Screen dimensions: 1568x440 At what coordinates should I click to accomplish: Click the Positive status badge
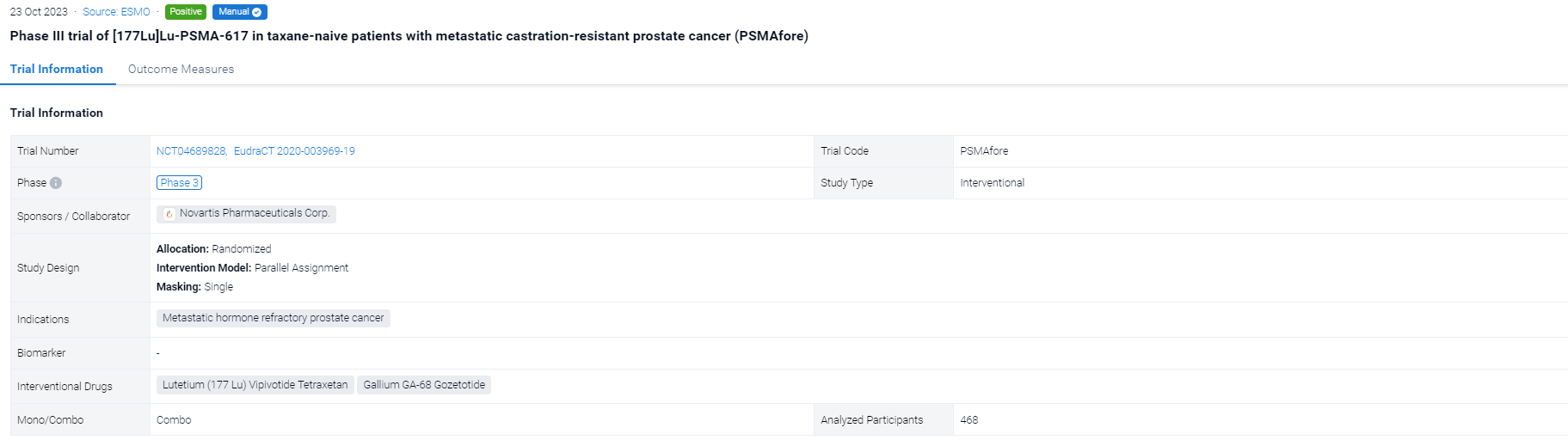pyautogui.click(x=186, y=12)
